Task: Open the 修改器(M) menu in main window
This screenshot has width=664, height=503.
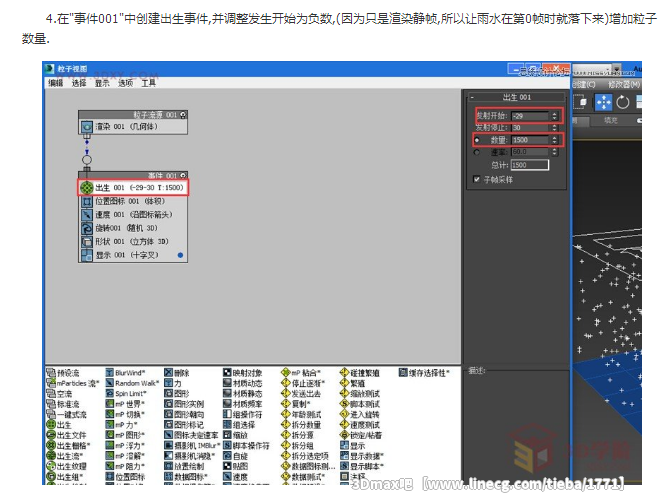Action: (x=624, y=85)
